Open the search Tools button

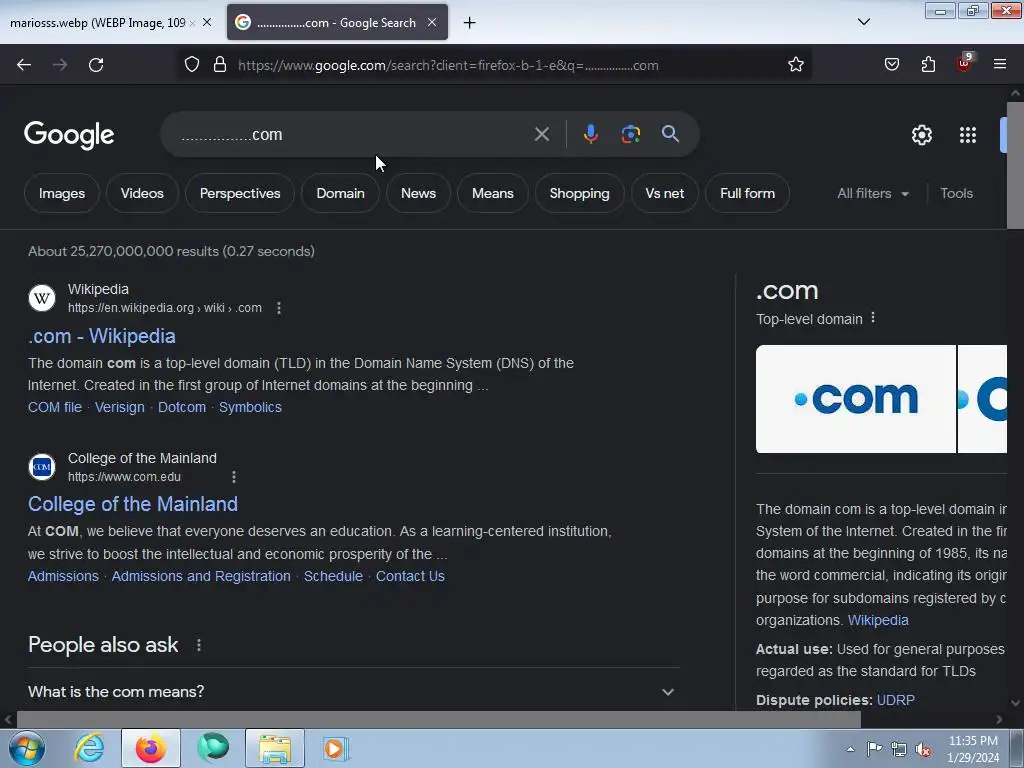(956, 194)
